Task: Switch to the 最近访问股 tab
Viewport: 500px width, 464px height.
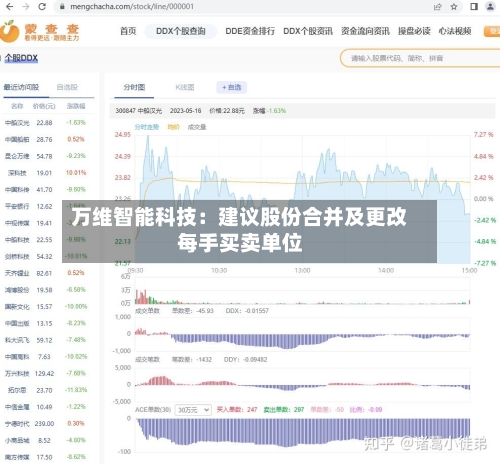Action: (21, 87)
